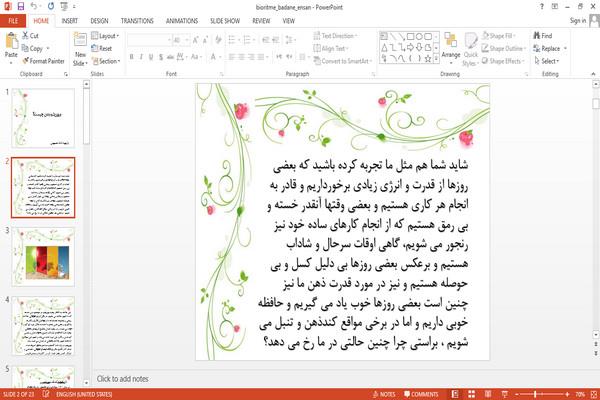Screen dimensions: 600x400
Task: Click spell check icon in status bar
Action: click(46, 394)
